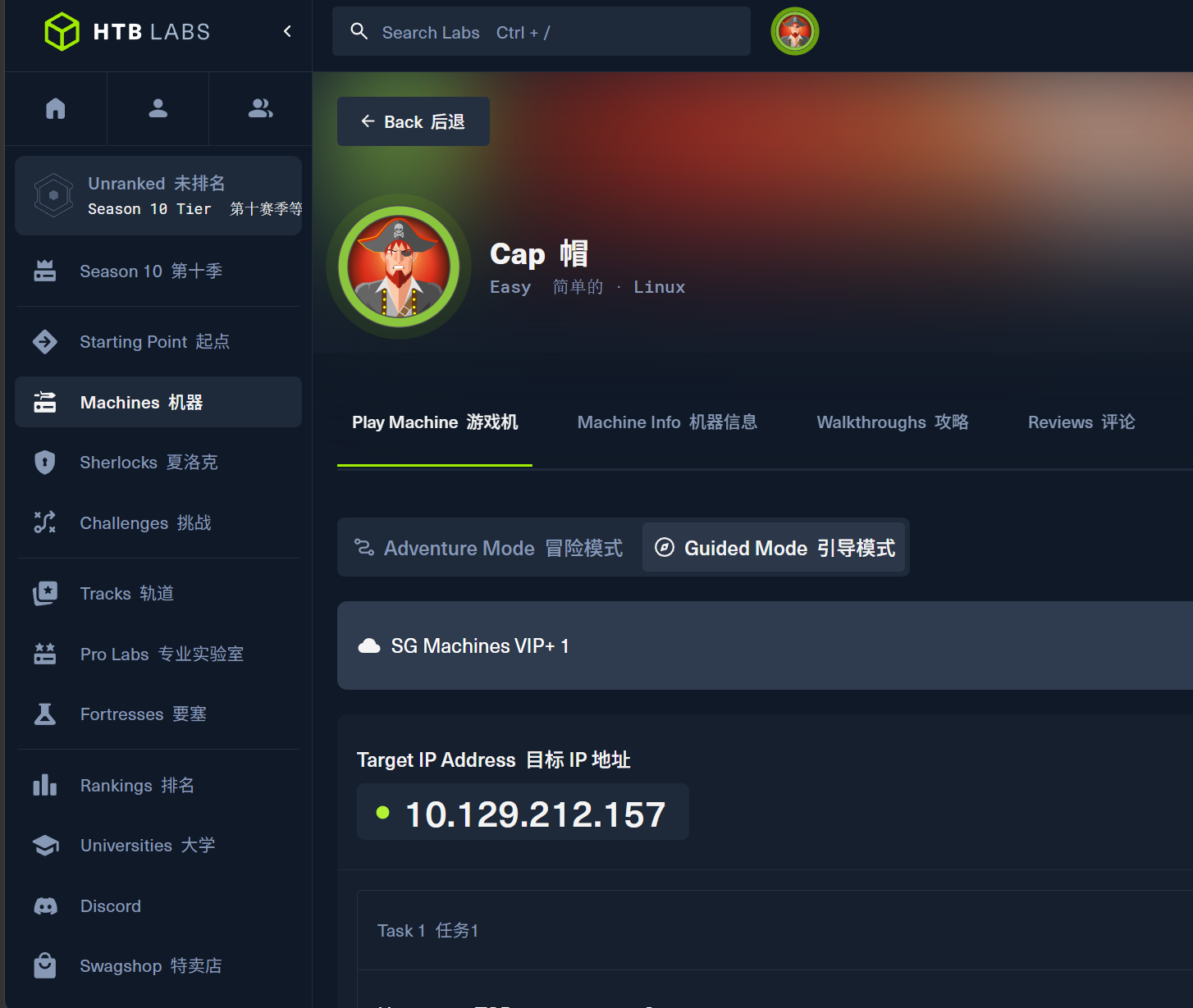Click the Challenges strategy icon
Image resolution: width=1193 pixels, height=1008 pixels.
pyautogui.click(x=45, y=522)
